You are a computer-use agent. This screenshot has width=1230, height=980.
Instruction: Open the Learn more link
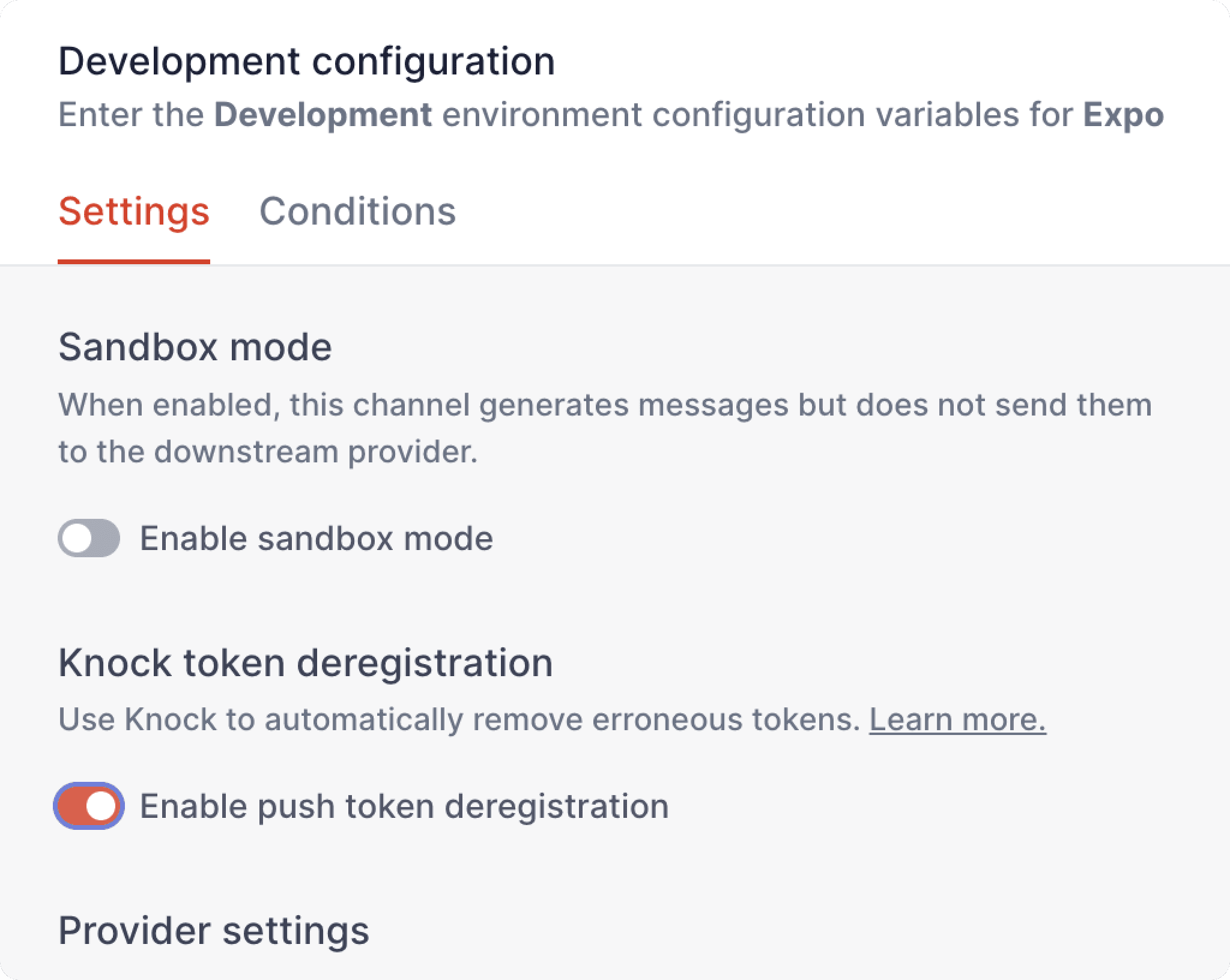pyautogui.click(x=957, y=719)
